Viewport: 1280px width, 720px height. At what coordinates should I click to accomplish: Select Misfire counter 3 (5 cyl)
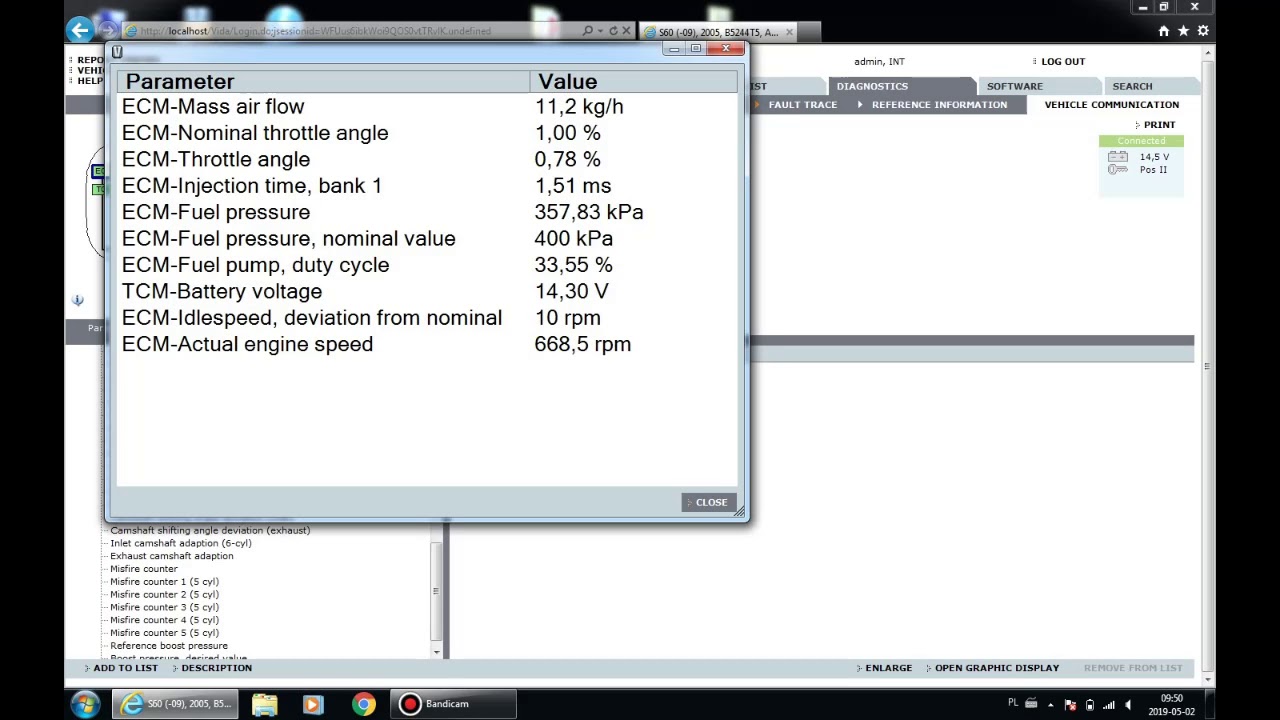[x=164, y=607]
